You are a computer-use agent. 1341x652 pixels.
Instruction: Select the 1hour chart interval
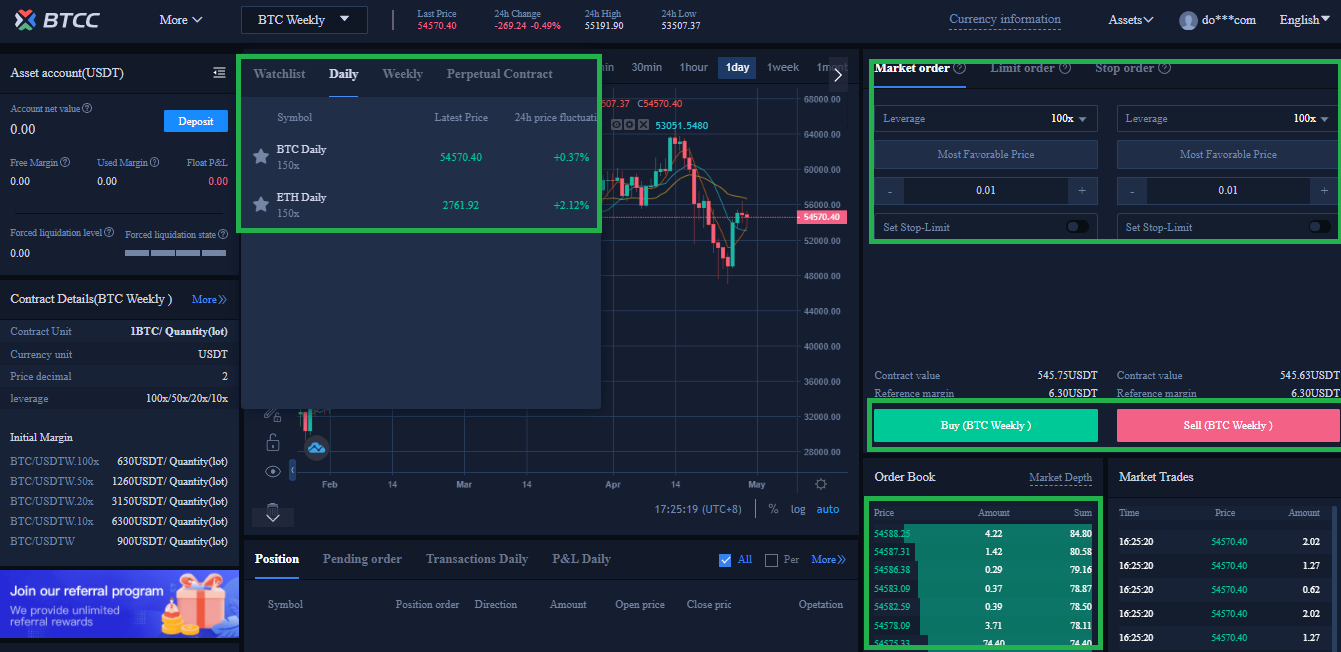pos(693,67)
